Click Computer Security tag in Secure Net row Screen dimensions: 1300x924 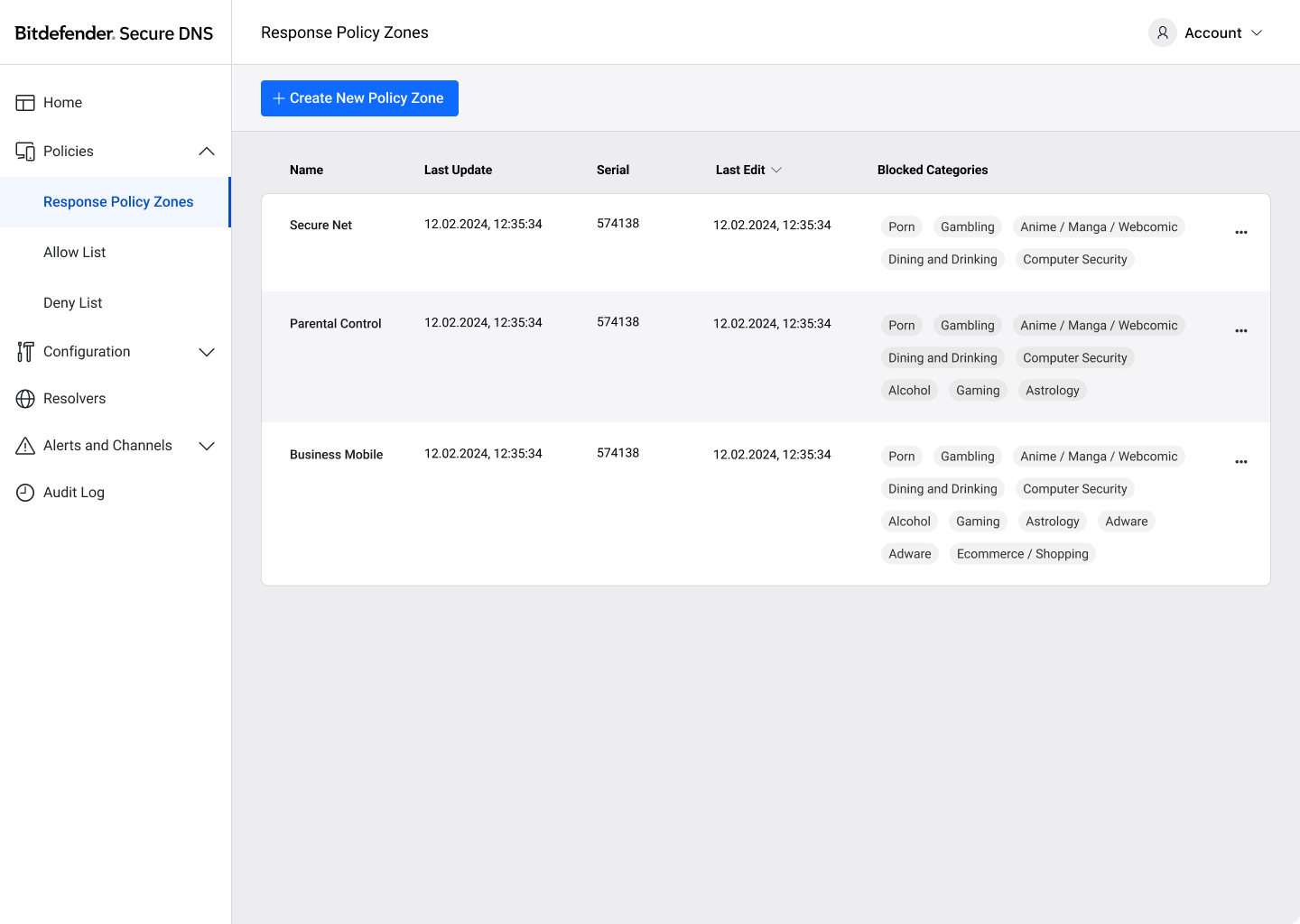tap(1075, 260)
